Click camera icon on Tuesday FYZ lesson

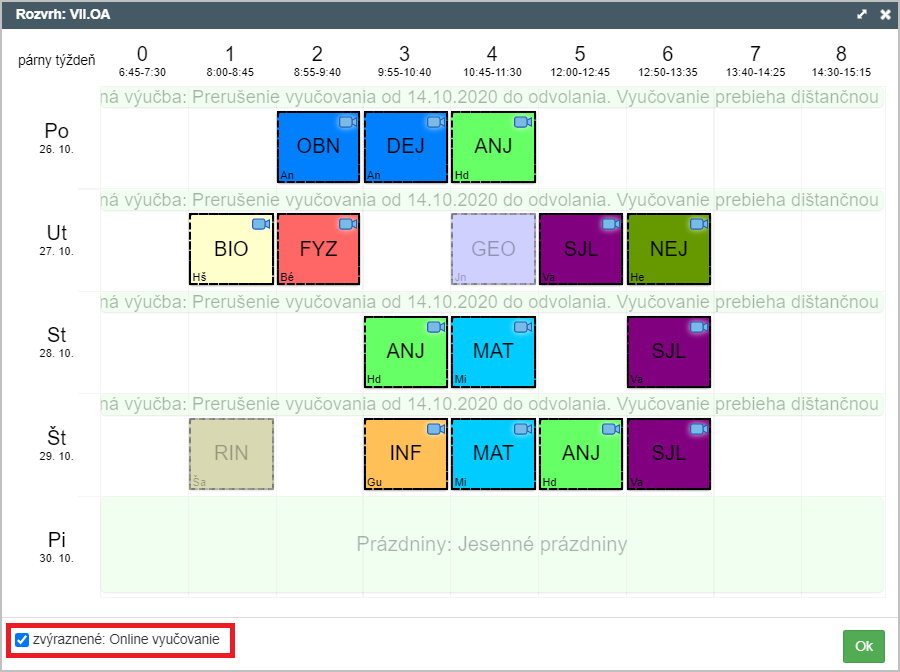coord(347,224)
